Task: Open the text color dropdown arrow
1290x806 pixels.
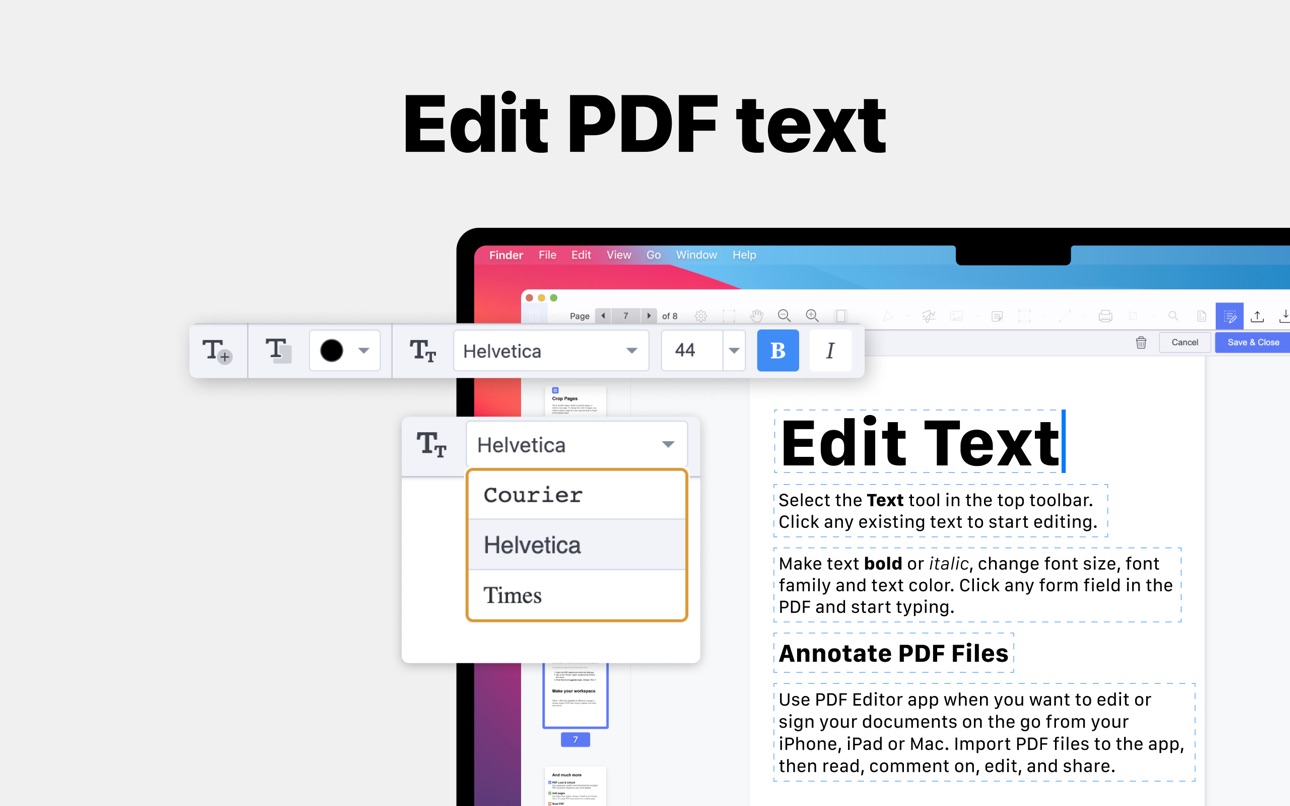Action: tap(364, 351)
